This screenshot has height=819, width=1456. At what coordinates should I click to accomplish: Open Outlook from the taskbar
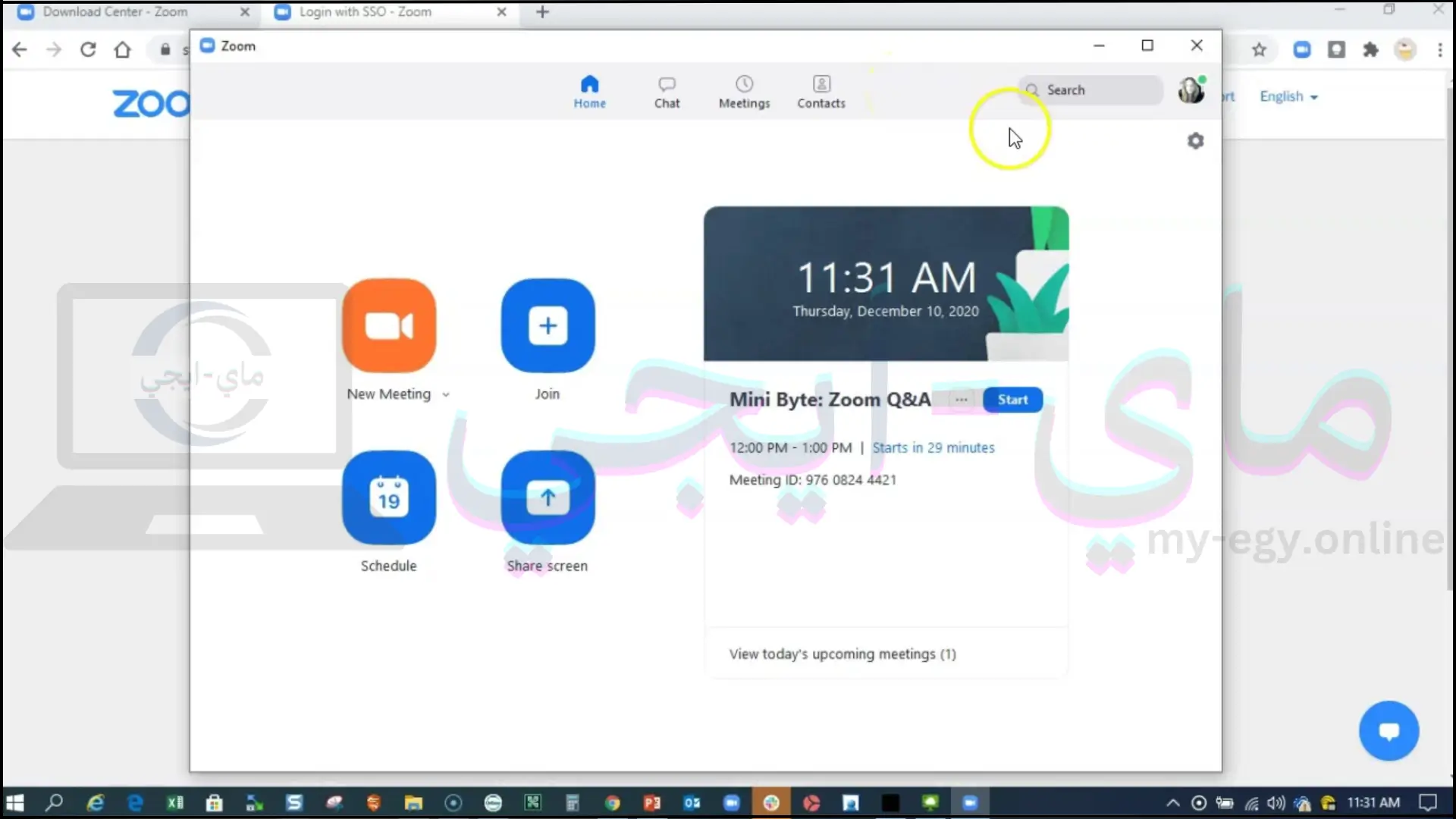[692, 802]
